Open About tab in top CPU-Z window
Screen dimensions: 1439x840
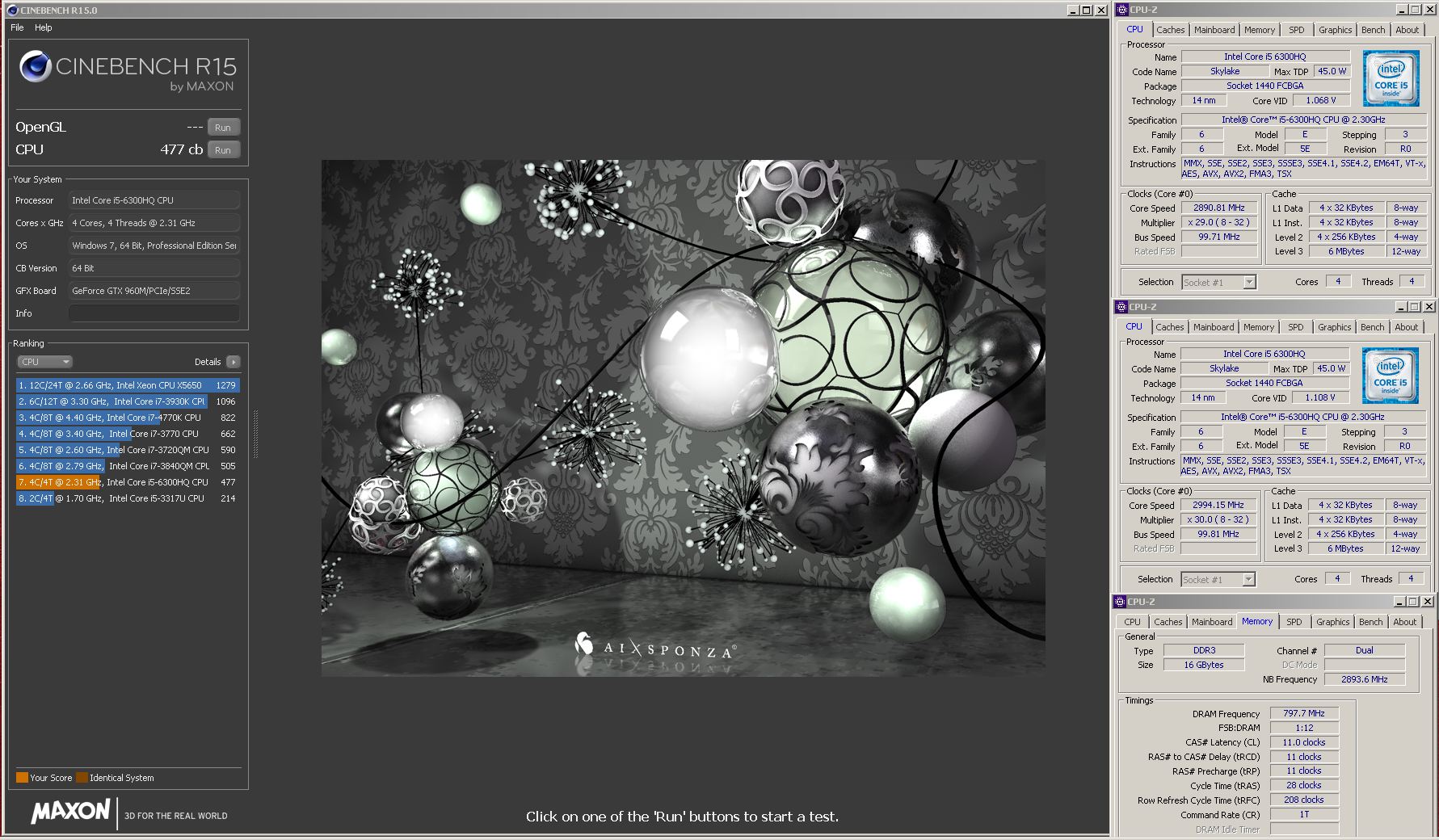[1407, 30]
